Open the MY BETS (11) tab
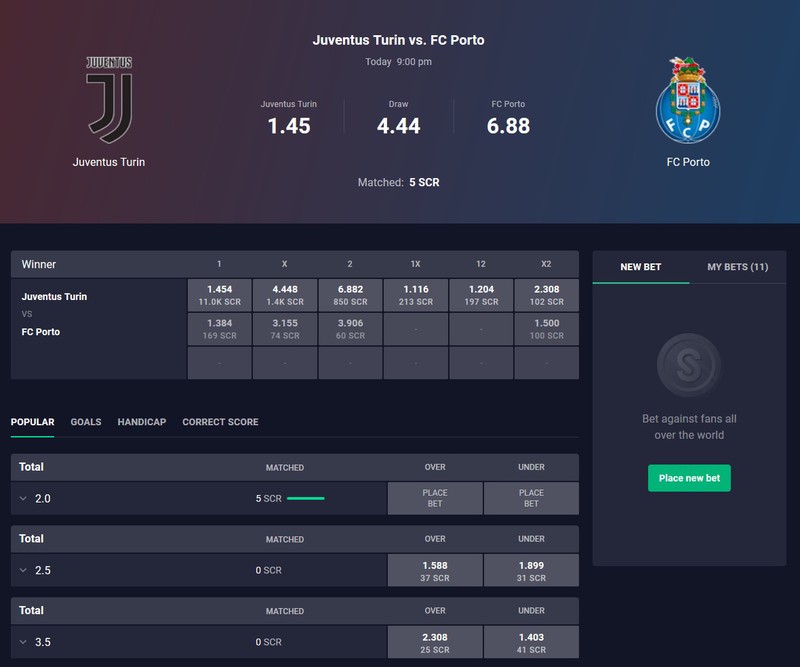The height and width of the screenshot is (667, 800). click(x=738, y=267)
